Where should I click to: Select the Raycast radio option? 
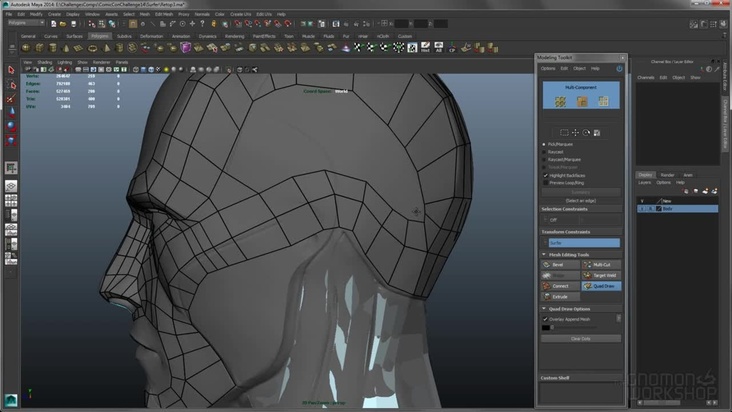(x=545, y=152)
